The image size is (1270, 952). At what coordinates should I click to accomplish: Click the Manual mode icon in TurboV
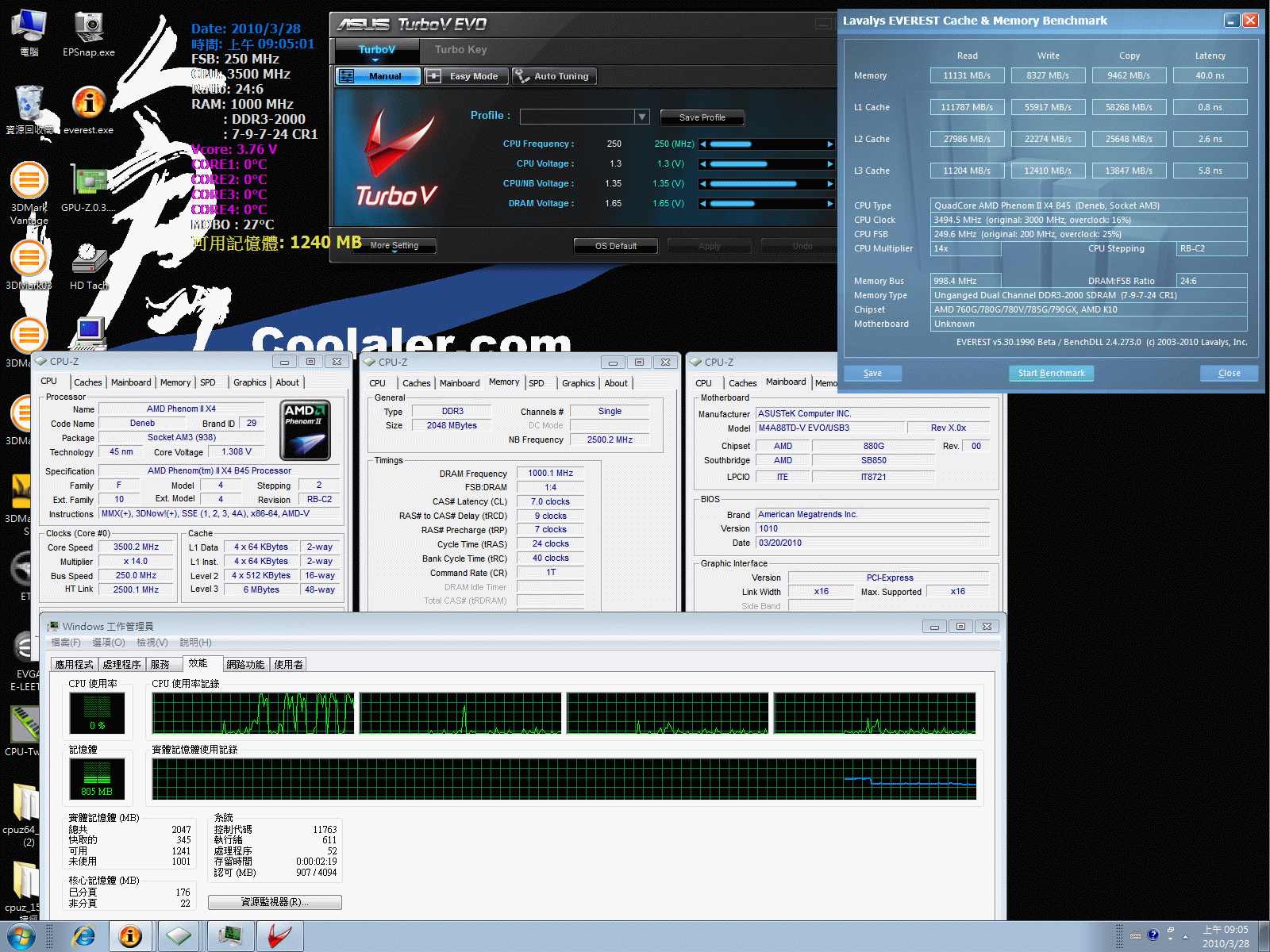click(346, 76)
